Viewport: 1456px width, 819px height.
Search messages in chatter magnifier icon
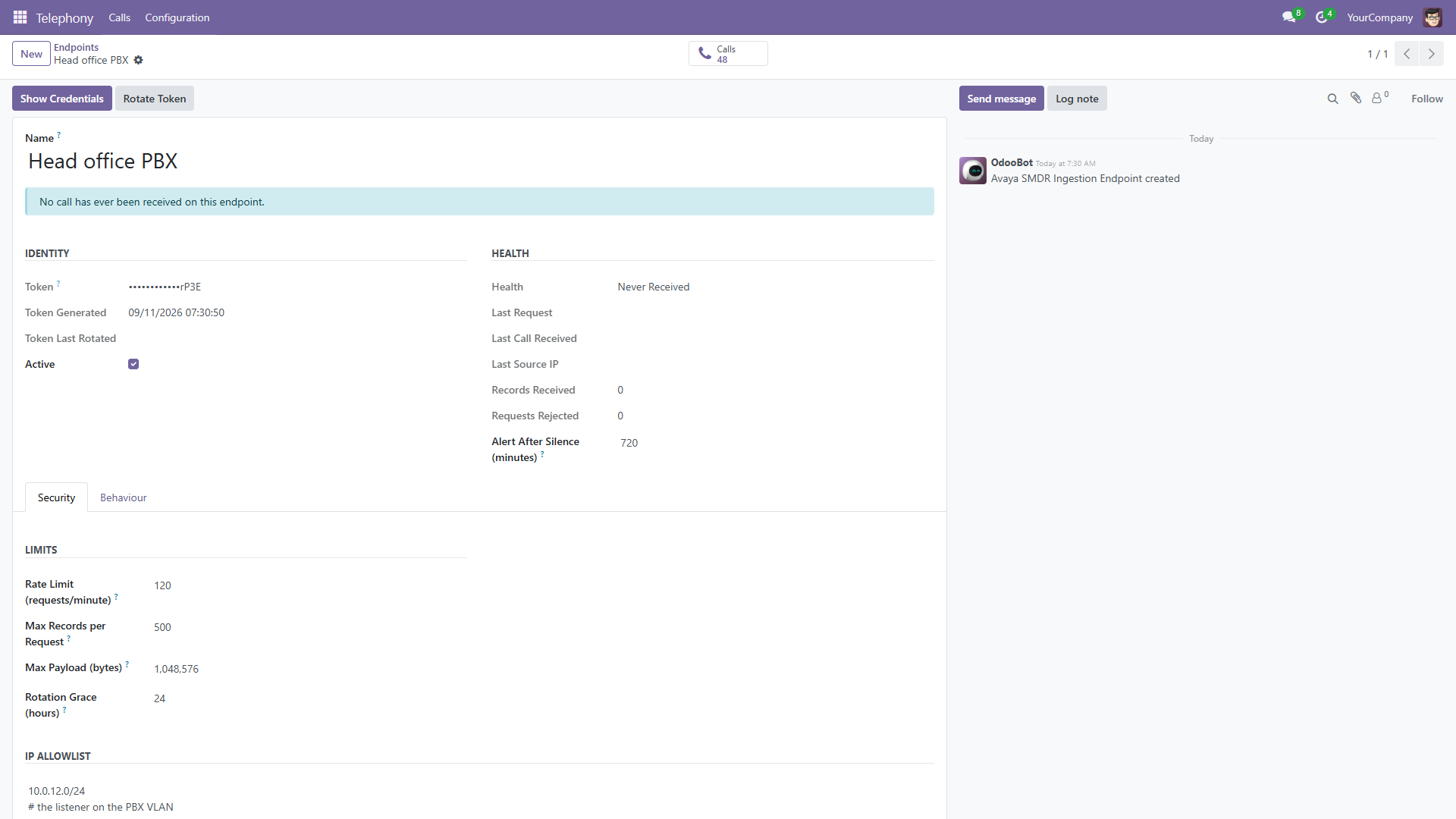(x=1332, y=99)
